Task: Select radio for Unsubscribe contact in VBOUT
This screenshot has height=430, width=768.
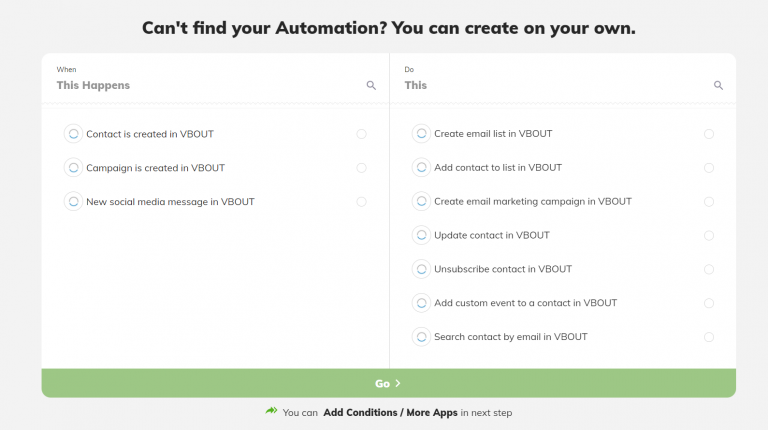Action: 709,269
